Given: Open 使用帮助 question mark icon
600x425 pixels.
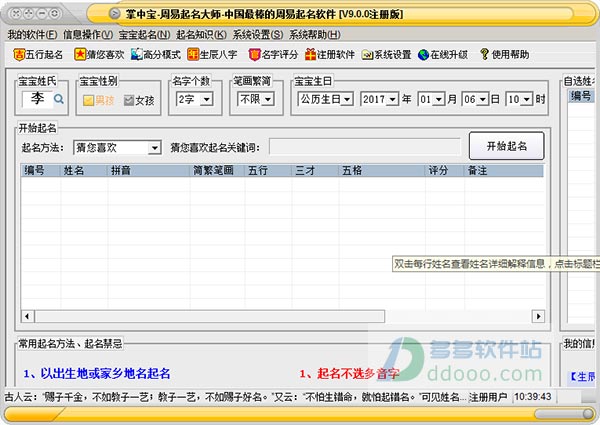Looking at the screenshot, I should point(484,54).
